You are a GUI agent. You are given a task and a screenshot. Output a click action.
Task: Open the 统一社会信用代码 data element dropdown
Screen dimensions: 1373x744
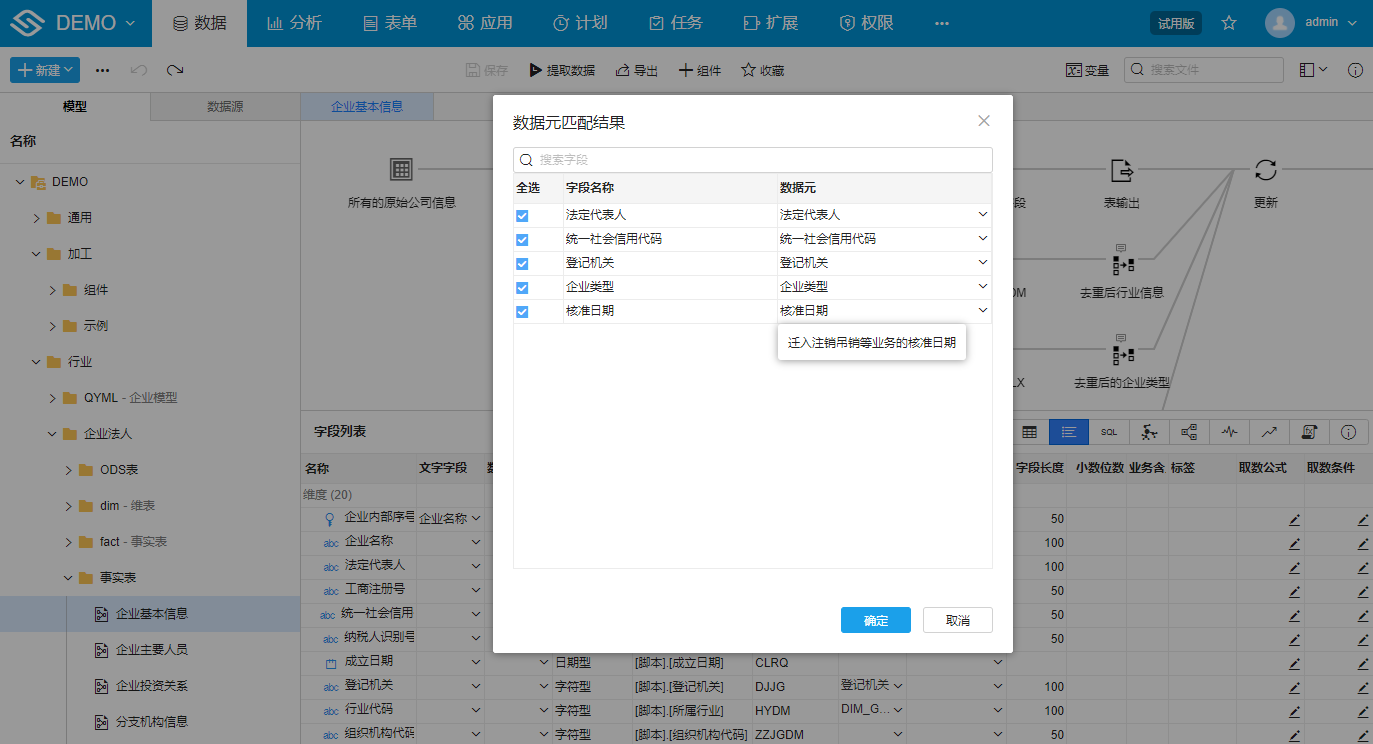tap(982, 239)
